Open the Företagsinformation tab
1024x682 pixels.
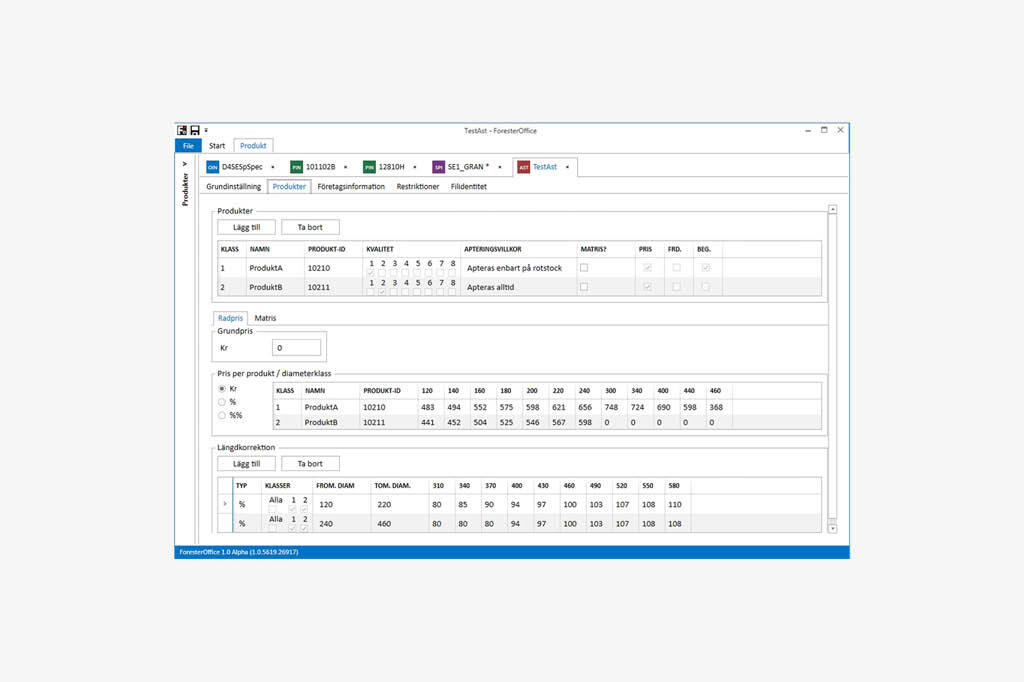(351, 187)
